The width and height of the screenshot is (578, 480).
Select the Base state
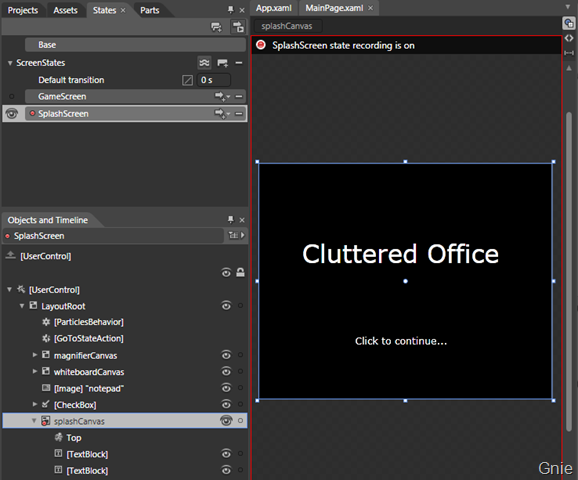[x=135, y=45]
